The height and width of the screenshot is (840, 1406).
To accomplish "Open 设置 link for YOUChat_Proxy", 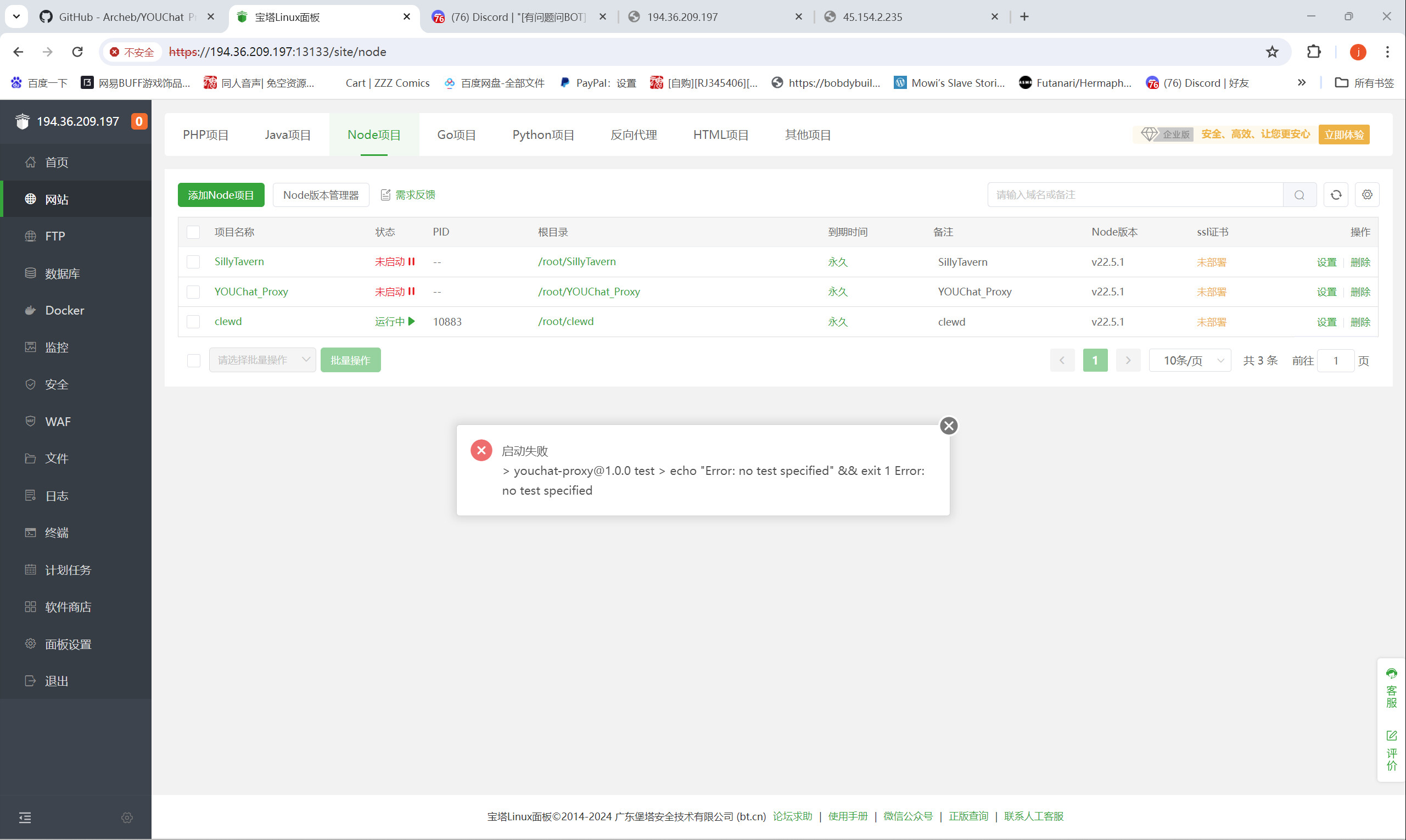I will [x=1326, y=292].
